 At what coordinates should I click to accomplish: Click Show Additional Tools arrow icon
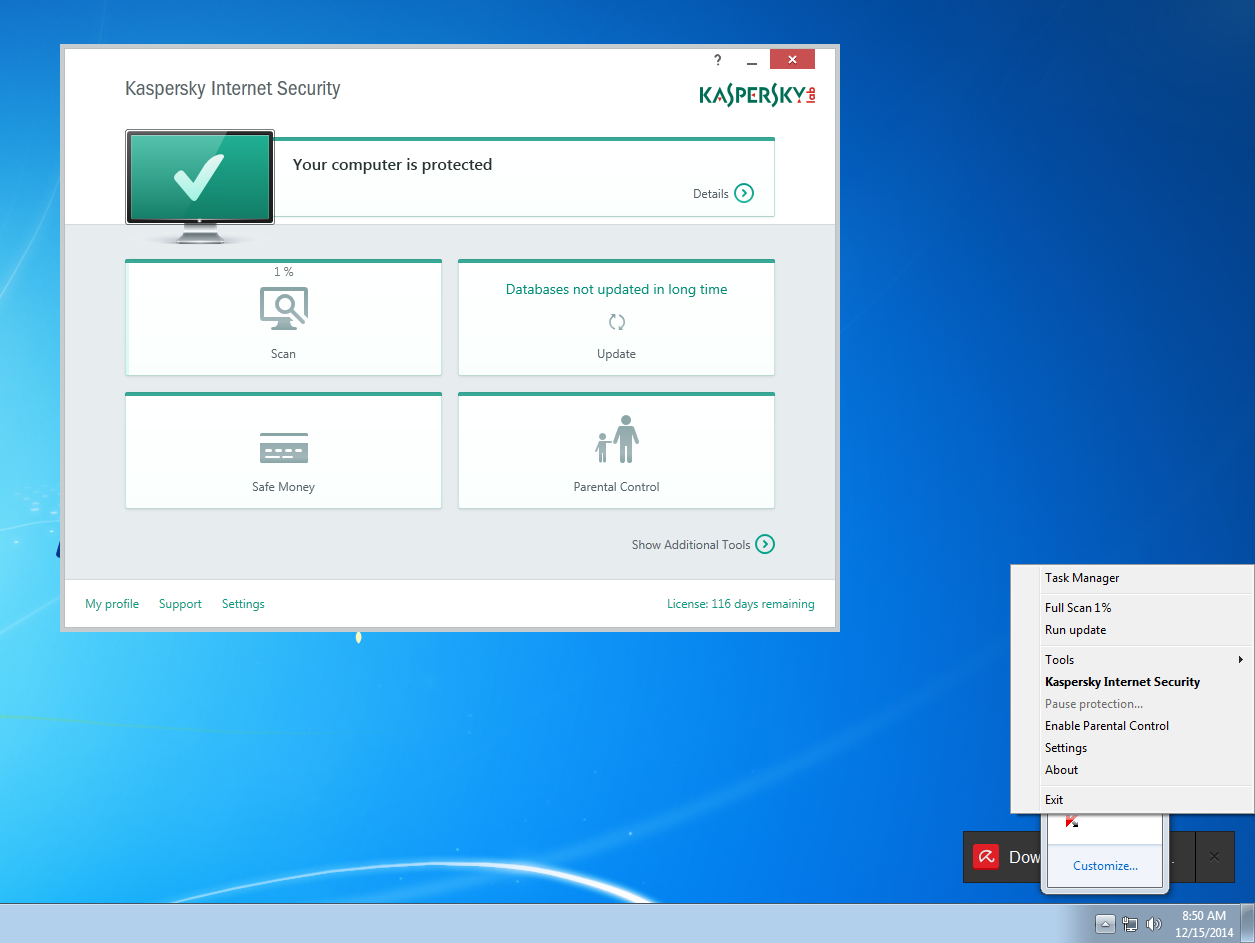[x=765, y=544]
